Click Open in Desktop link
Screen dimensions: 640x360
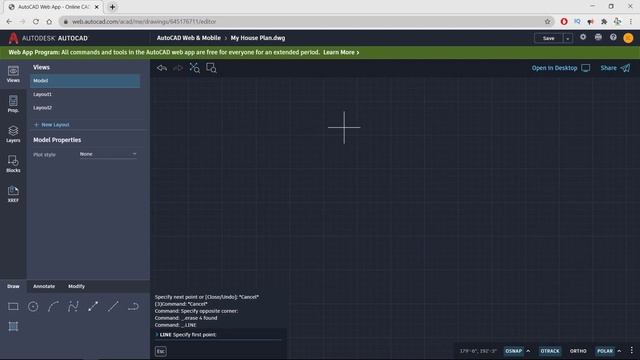click(561, 68)
